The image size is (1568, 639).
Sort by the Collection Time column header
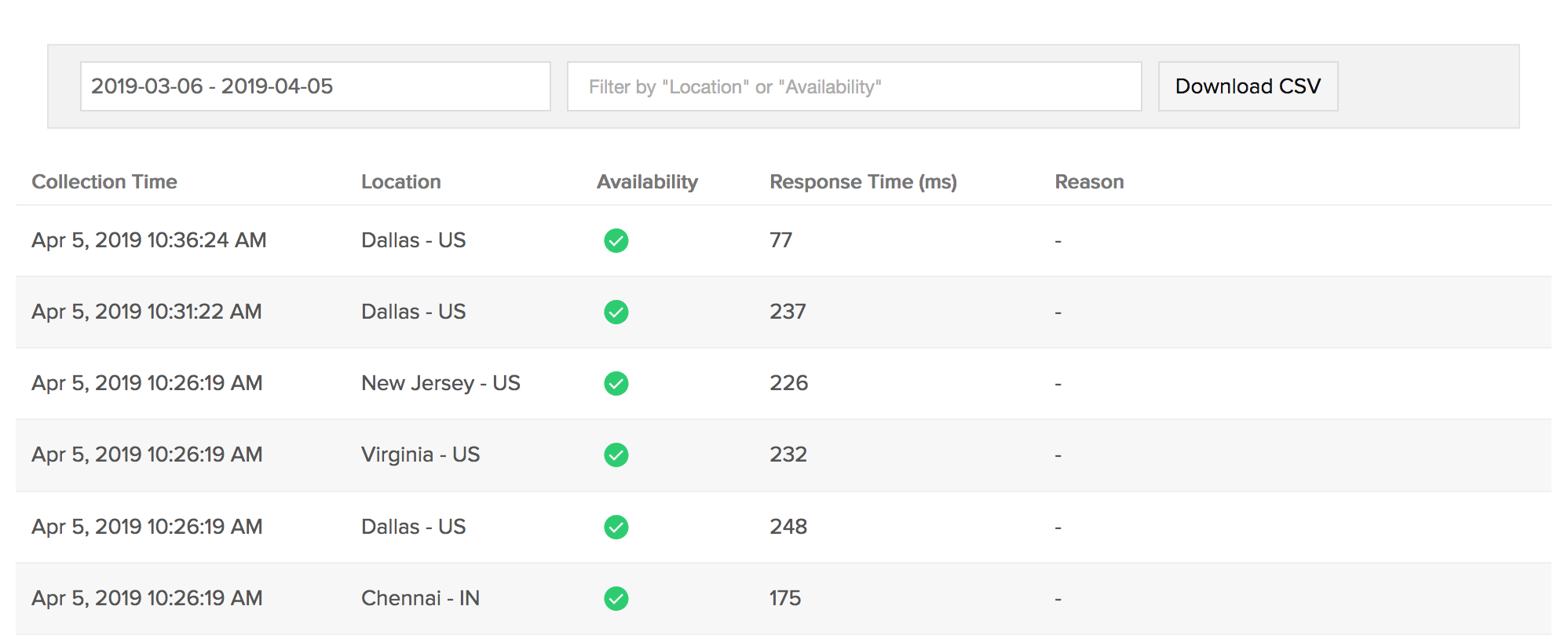click(x=104, y=182)
